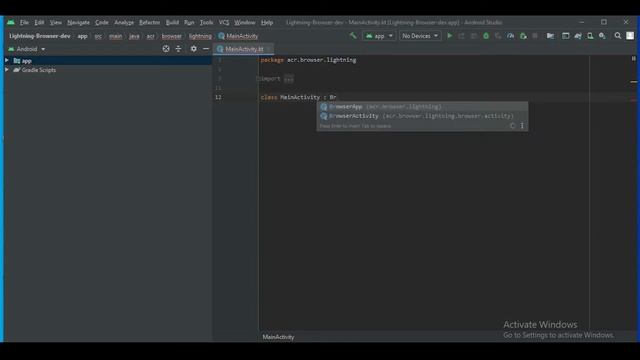Image resolution: width=640 pixels, height=360 pixels.
Task: Click Attach Debugger to Android Process icon
Action: pyautogui.click(x=523, y=36)
